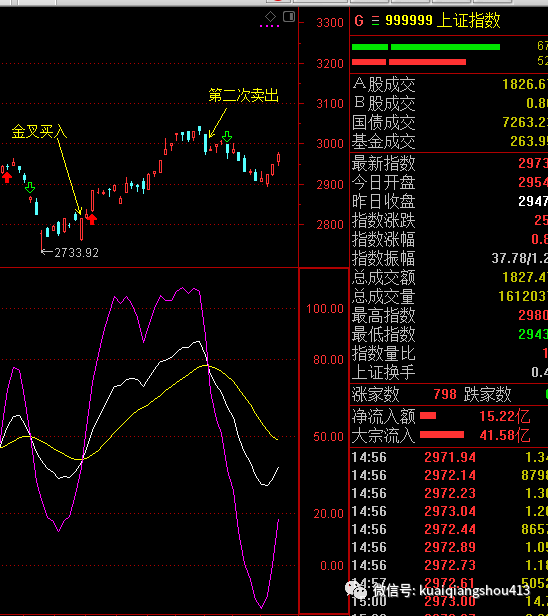Image resolution: width=548 pixels, height=616 pixels.
Task: Click the green sell arrow near 第二次卖出
Action: tap(227, 137)
